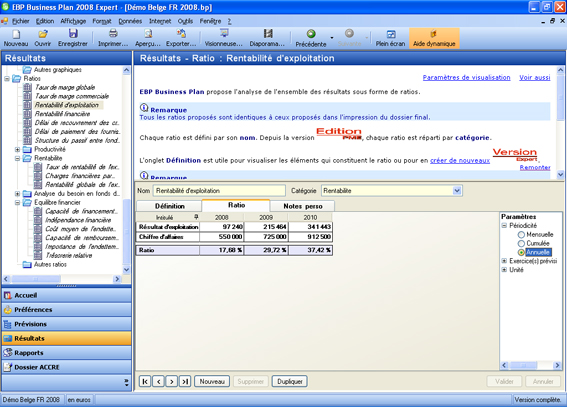Open the Fichier menu
Image resolution: width=567 pixels, height=407 pixels.
21,21
